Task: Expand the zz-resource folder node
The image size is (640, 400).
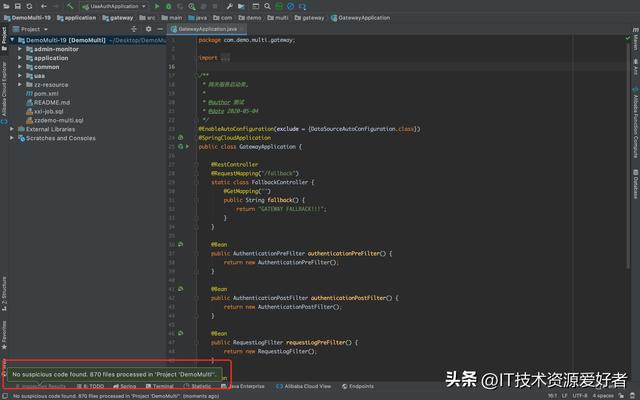Action: (20, 84)
